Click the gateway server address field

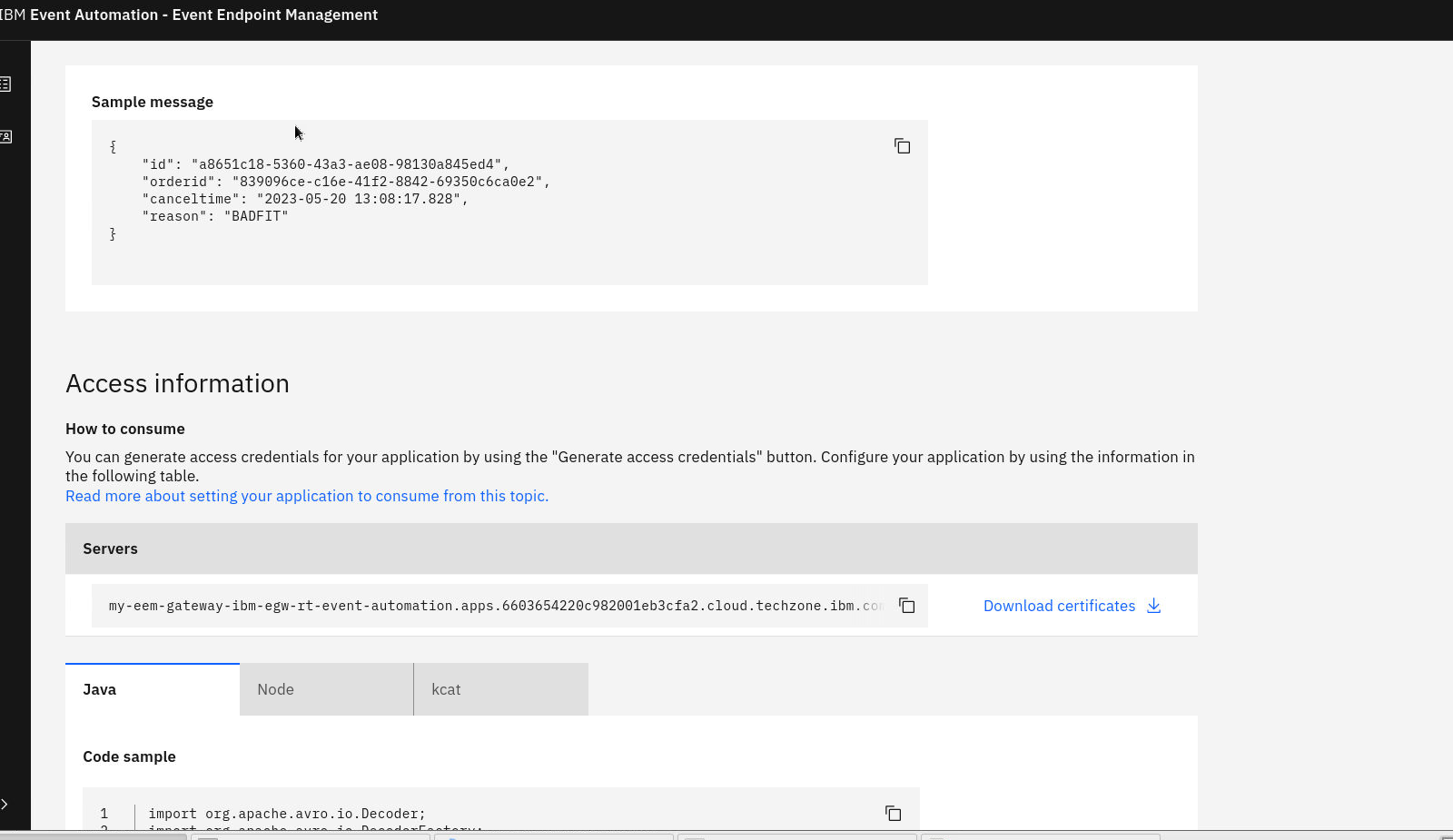(490, 606)
